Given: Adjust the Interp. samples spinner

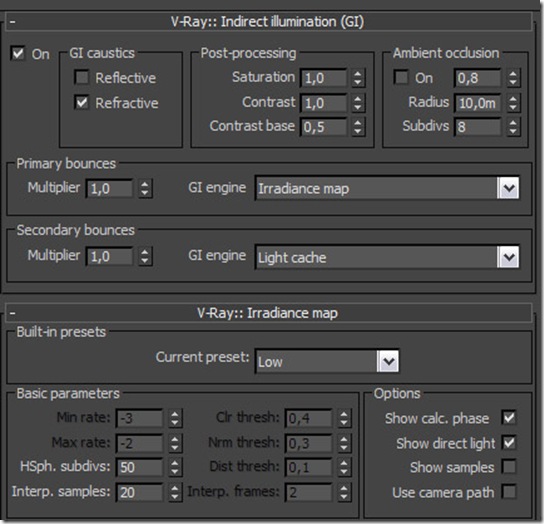Looking at the screenshot, I should pyautogui.click(x=175, y=492).
